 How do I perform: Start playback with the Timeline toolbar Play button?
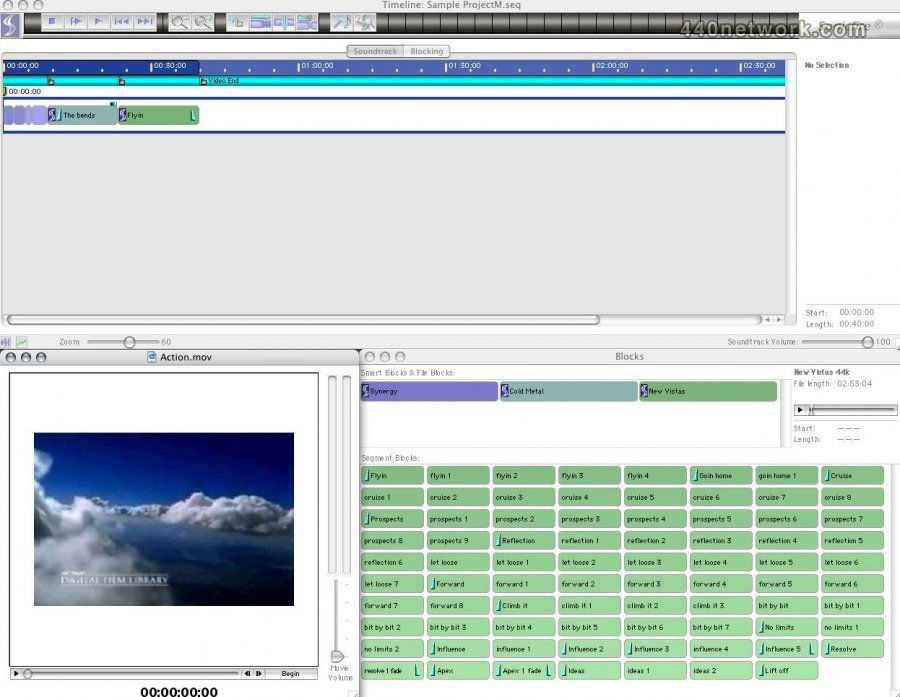click(x=98, y=22)
